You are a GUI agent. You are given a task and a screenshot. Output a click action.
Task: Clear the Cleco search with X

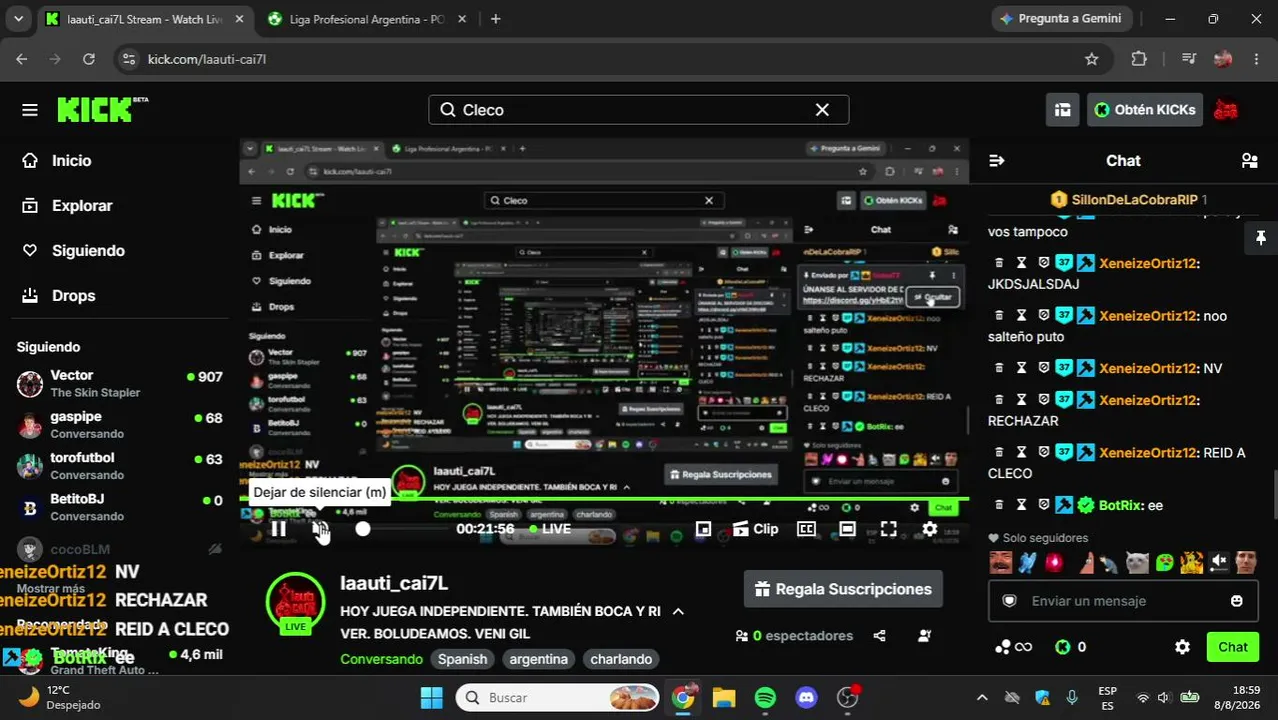tap(822, 110)
